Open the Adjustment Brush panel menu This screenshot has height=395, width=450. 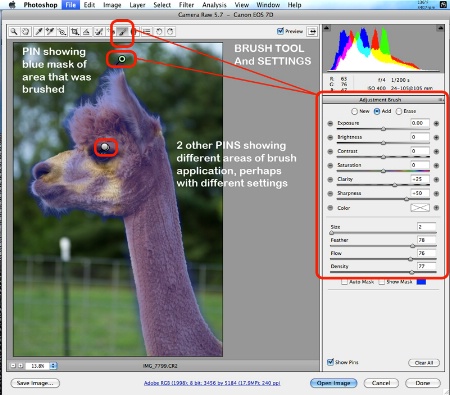tap(441, 100)
